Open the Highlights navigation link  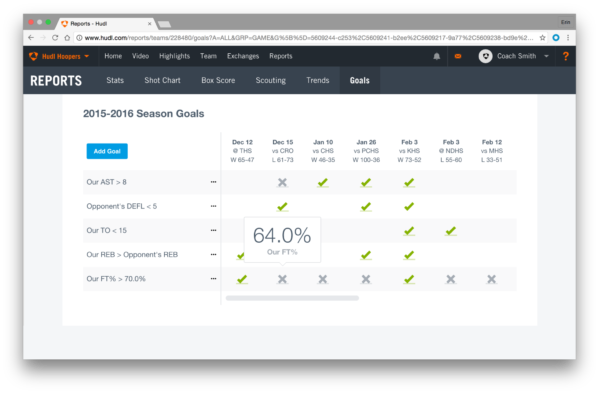pos(174,56)
